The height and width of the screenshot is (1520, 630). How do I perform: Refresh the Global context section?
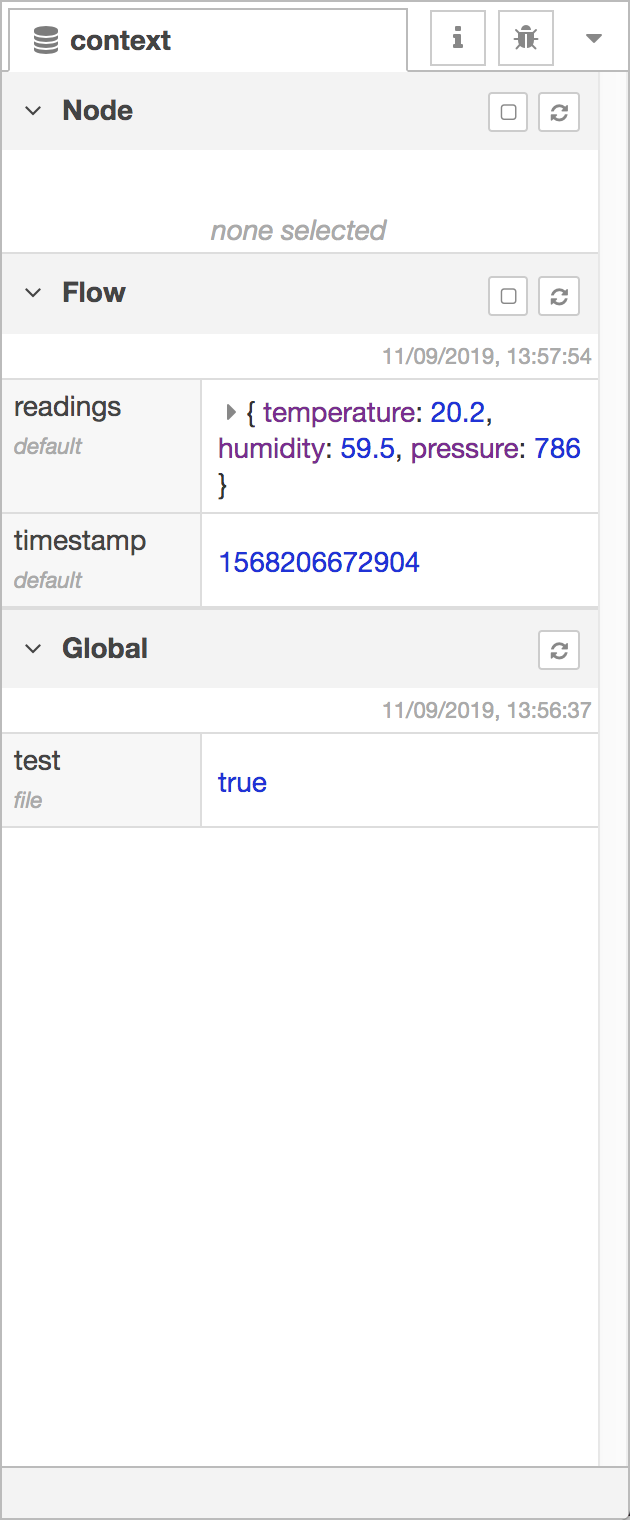pos(559,650)
